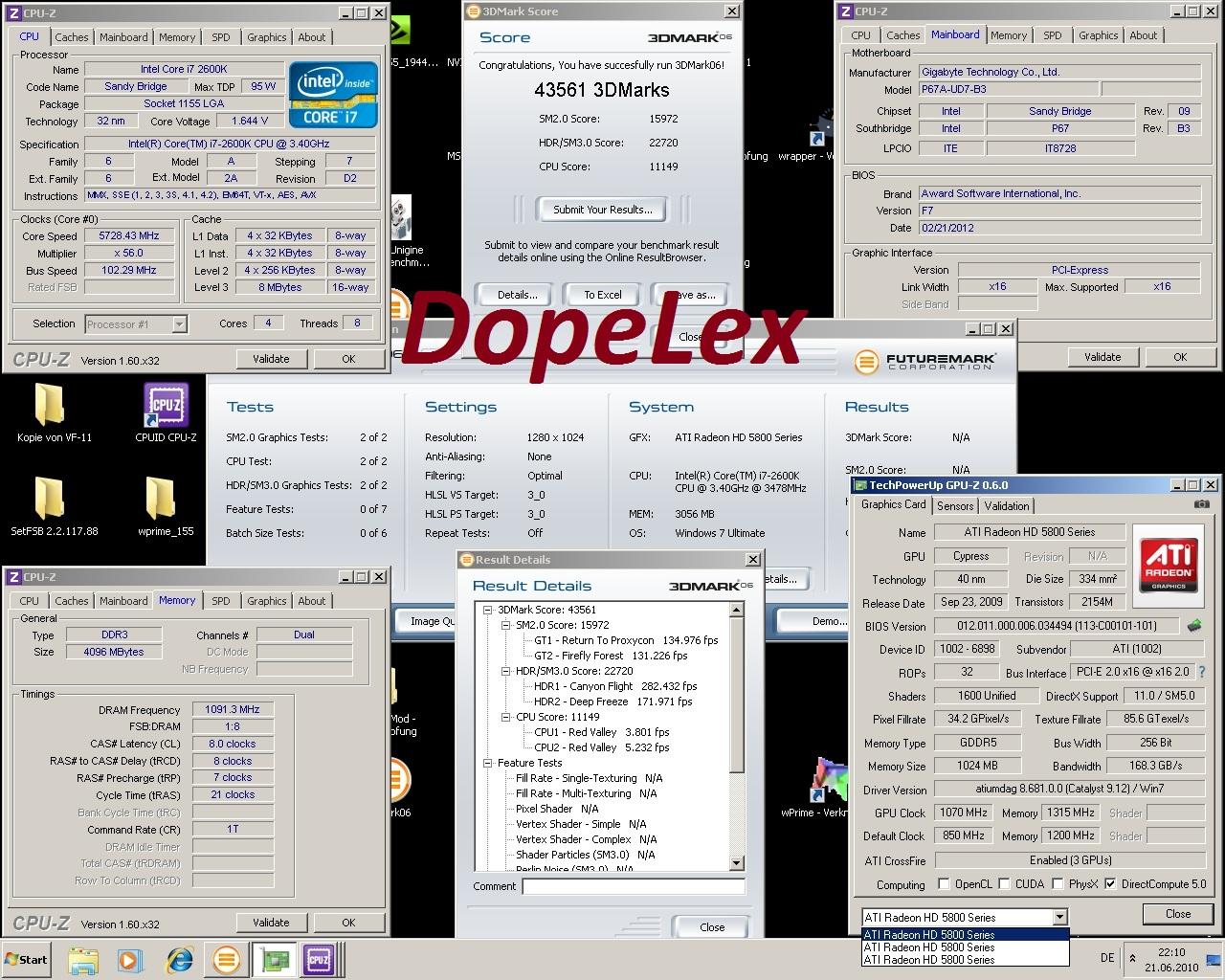The height and width of the screenshot is (980, 1225).
Task: Select CPU1 - Red Valley result row
Action: click(601, 732)
